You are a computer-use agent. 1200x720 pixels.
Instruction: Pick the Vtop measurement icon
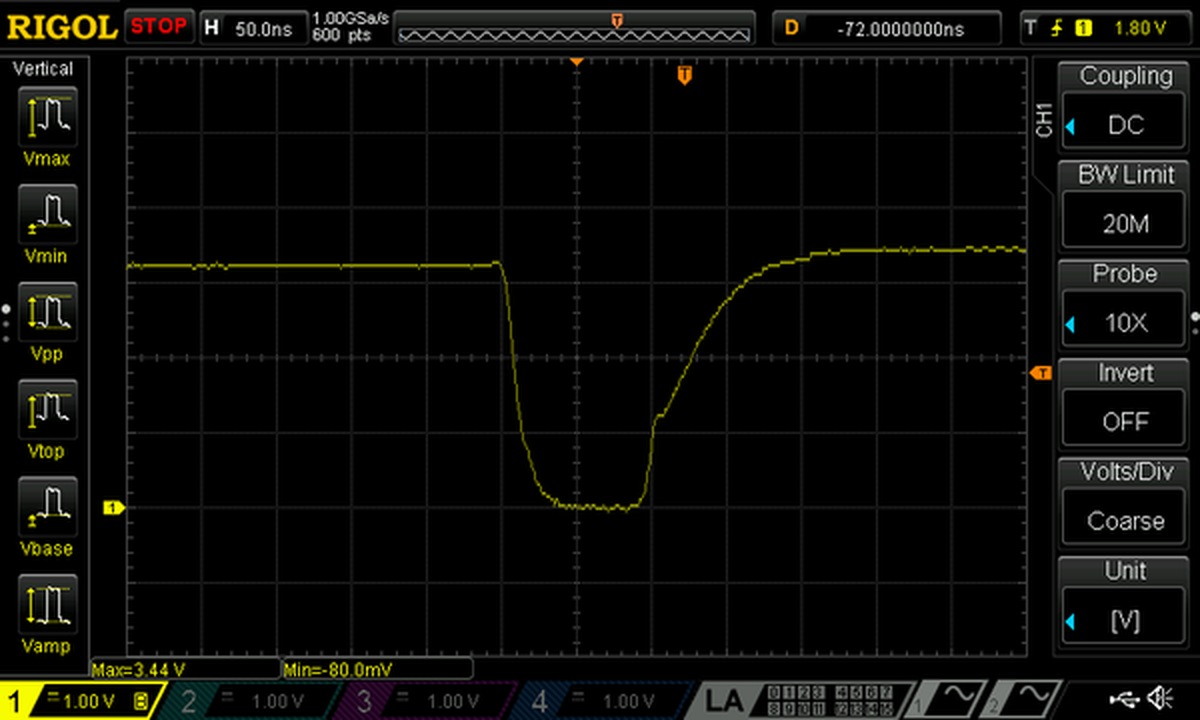pos(47,409)
